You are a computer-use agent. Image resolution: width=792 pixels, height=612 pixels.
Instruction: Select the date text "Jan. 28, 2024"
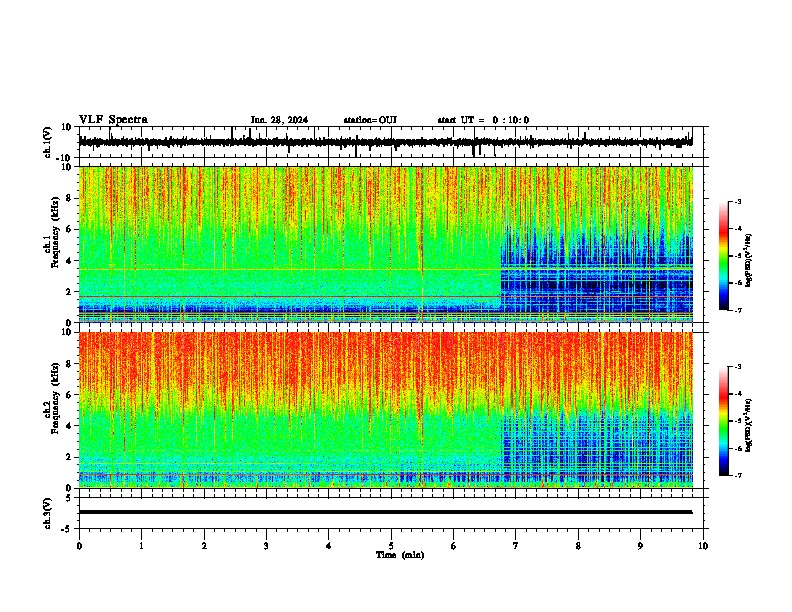tap(279, 120)
